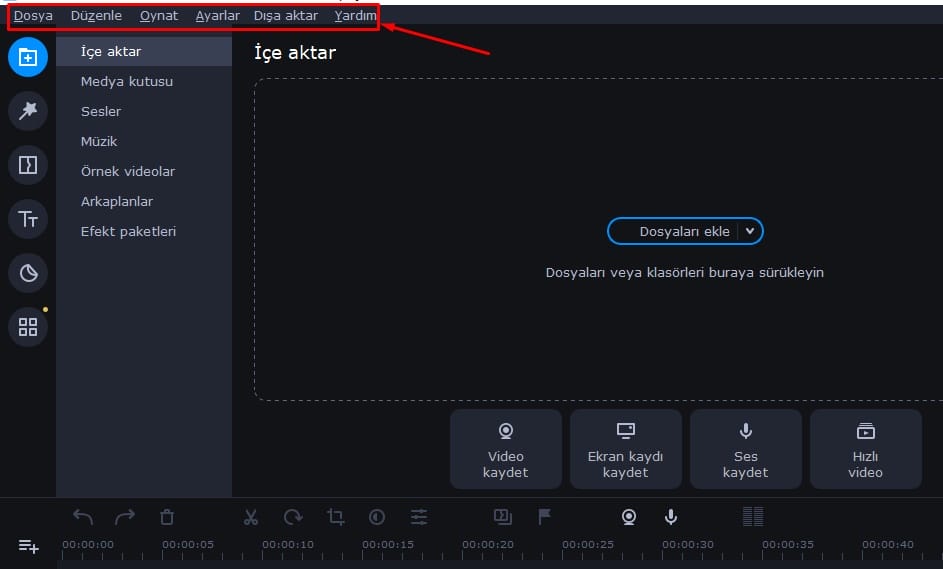The image size is (943, 569).
Task: Open the Dosya menu
Action: 33,16
